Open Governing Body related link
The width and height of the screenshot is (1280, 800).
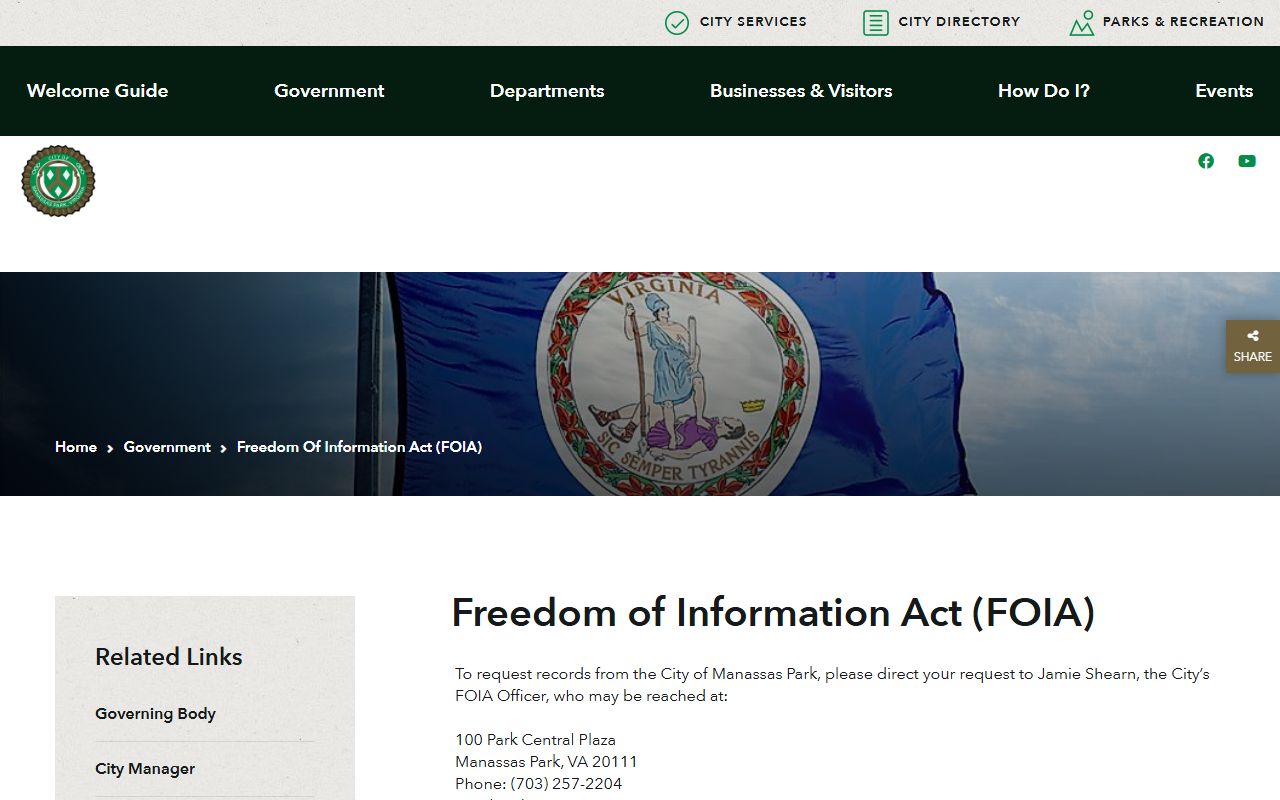pyautogui.click(x=155, y=714)
